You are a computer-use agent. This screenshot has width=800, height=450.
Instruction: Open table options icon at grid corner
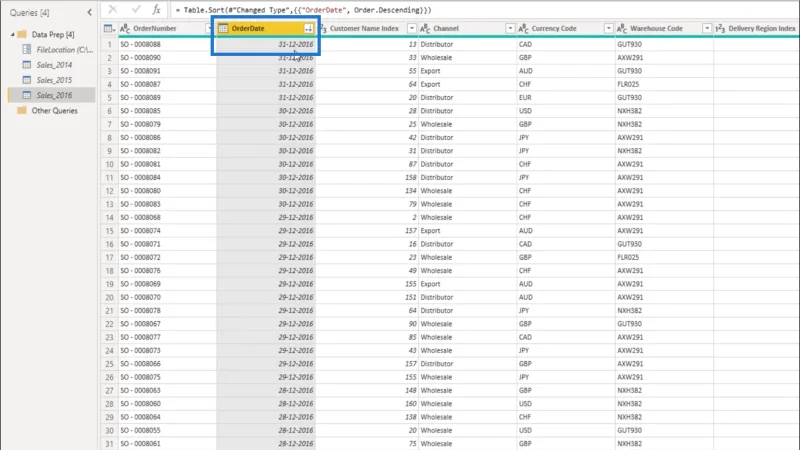pyautogui.click(x=109, y=29)
